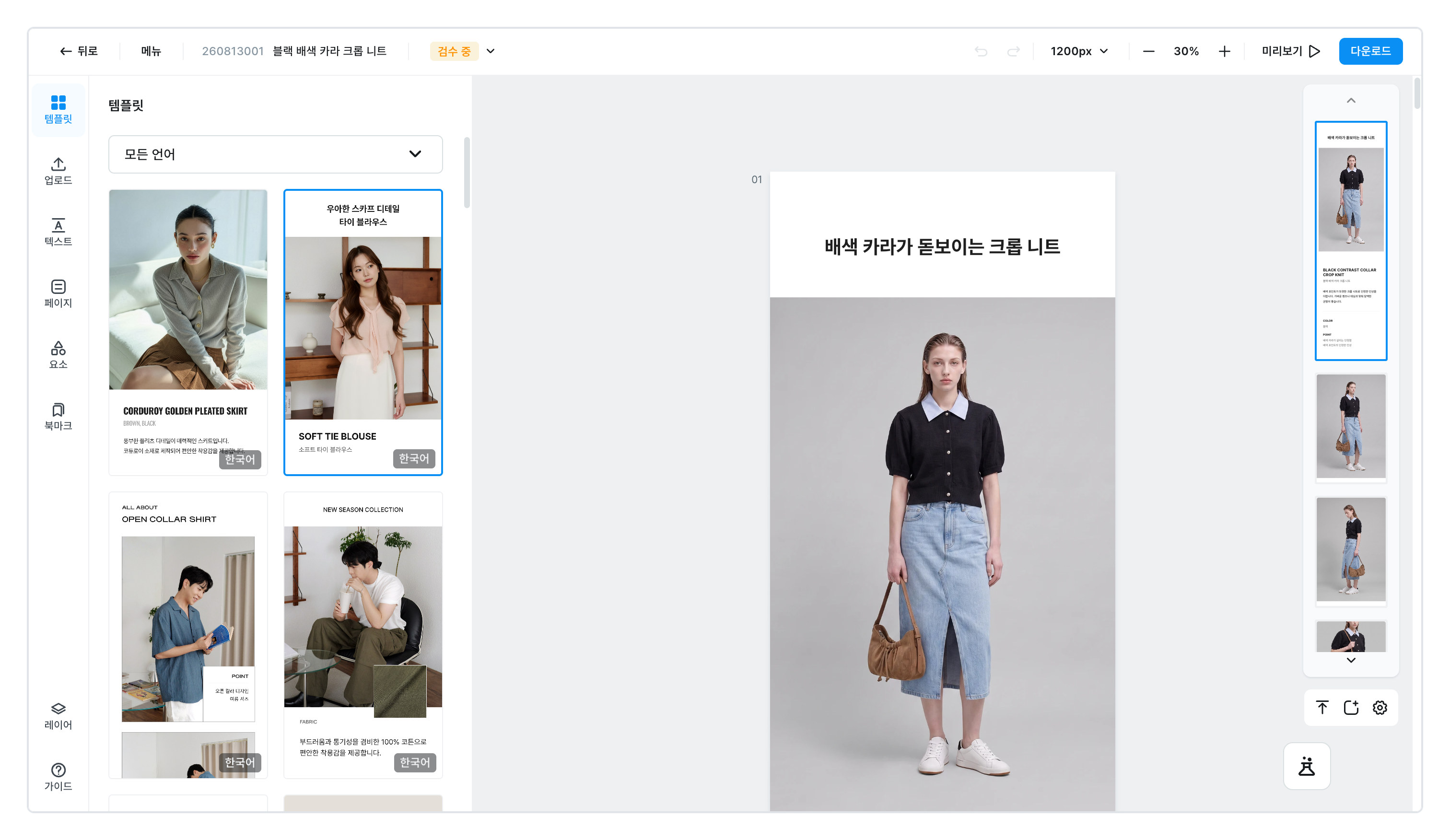This screenshot has width=1450, height=840.
Task: Open the 북마크 bookmark panel
Action: pos(58,417)
